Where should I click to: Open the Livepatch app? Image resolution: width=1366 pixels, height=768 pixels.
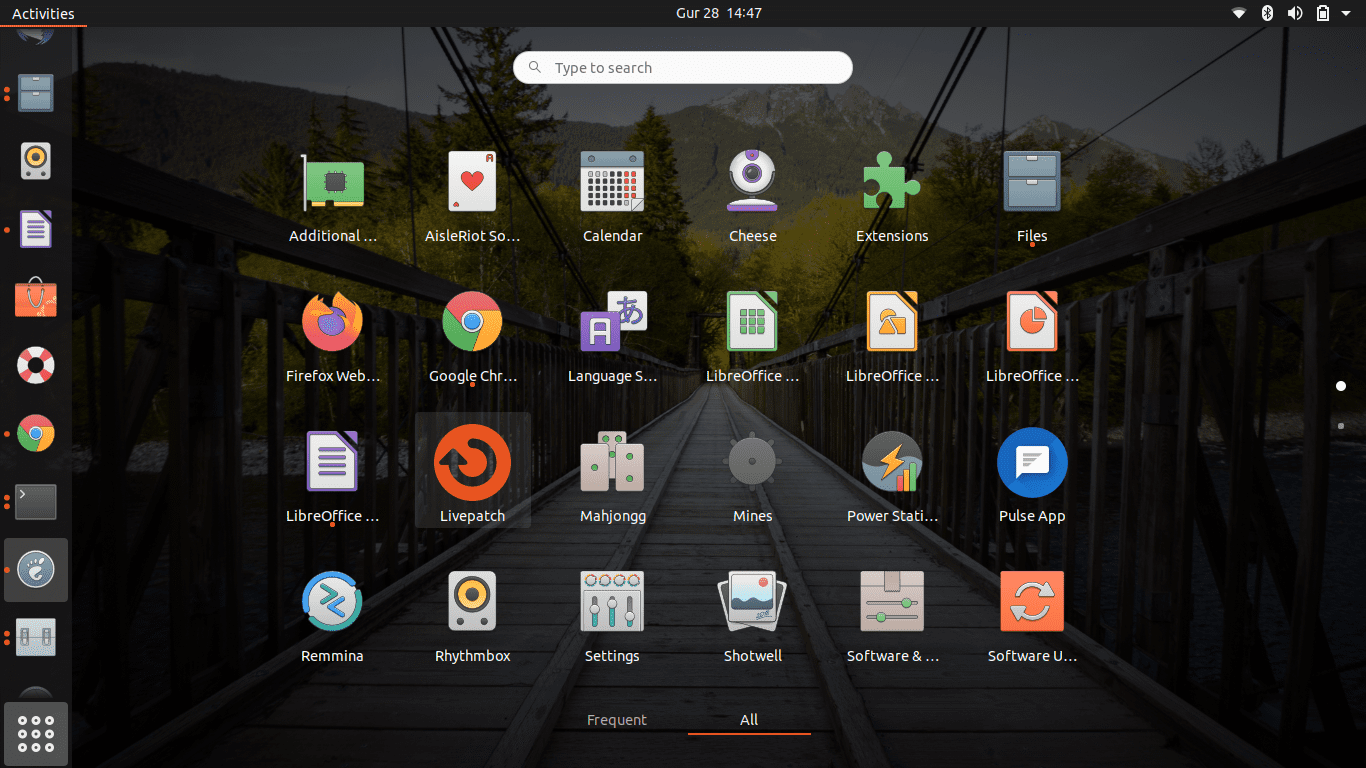click(472, 470)
